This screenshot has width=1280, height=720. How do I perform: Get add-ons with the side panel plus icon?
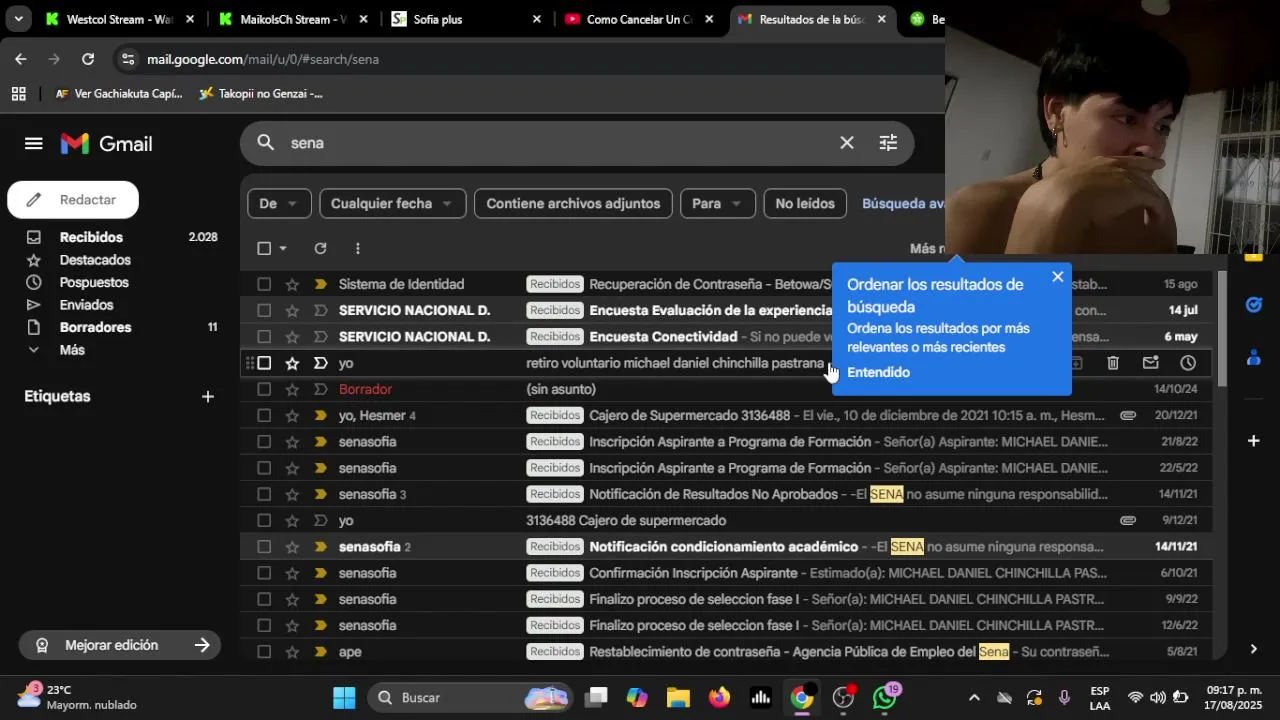tap(1253, 440)
